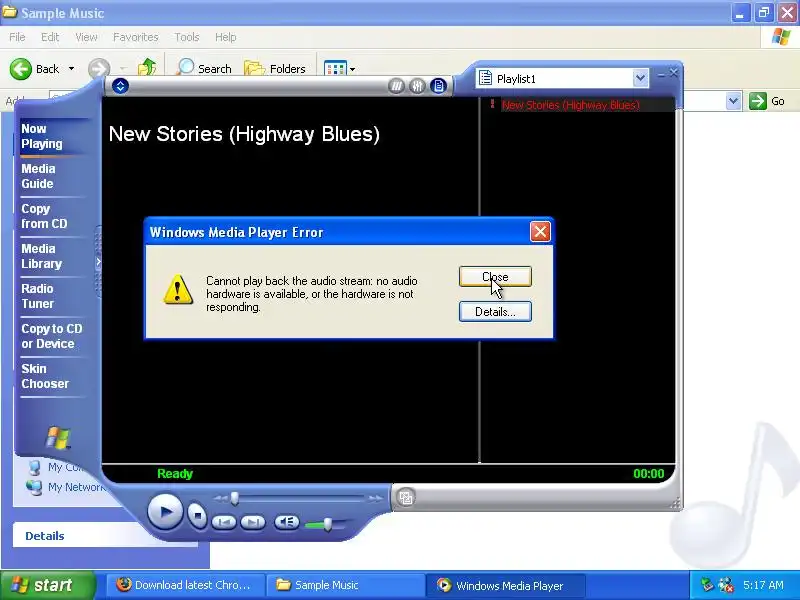Open My Network Places link in sidebar
The width and height of the screenshot is (800, 600).
[x=66, y=487]
